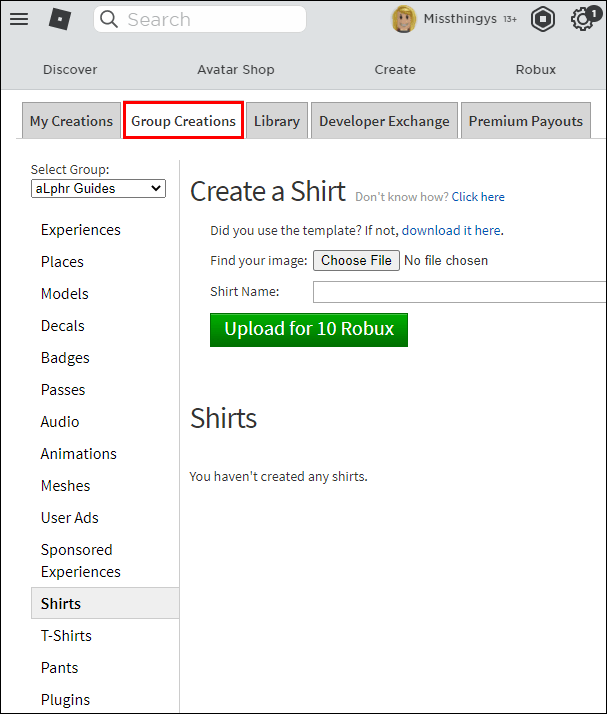Click the 'No file chosen' text
Viewport: 607px width, 714px height.
[x=446, y=260]
